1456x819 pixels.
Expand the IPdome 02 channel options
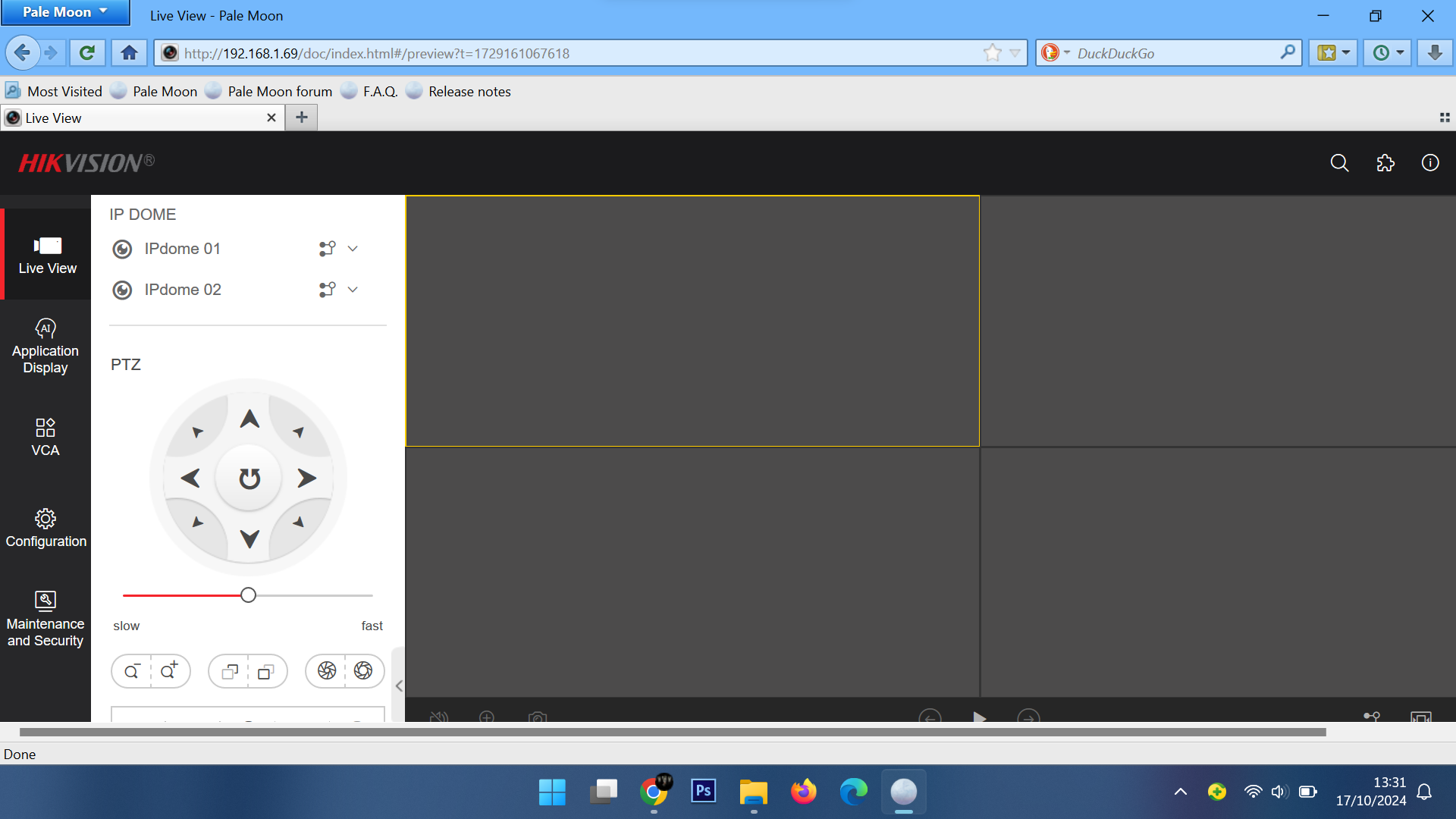(353, 290)
